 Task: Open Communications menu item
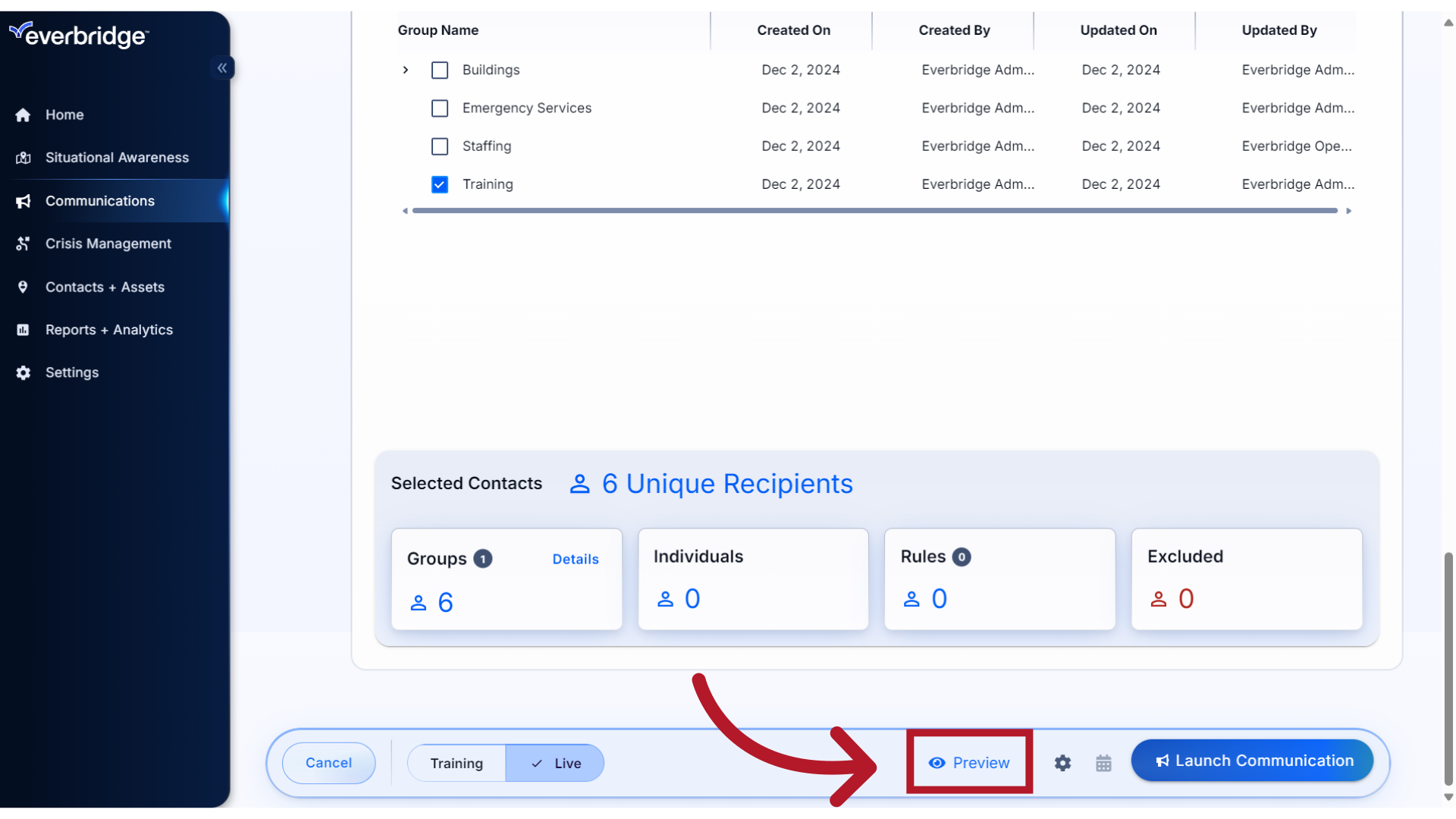pyautogui.click(x=115, y=201)
